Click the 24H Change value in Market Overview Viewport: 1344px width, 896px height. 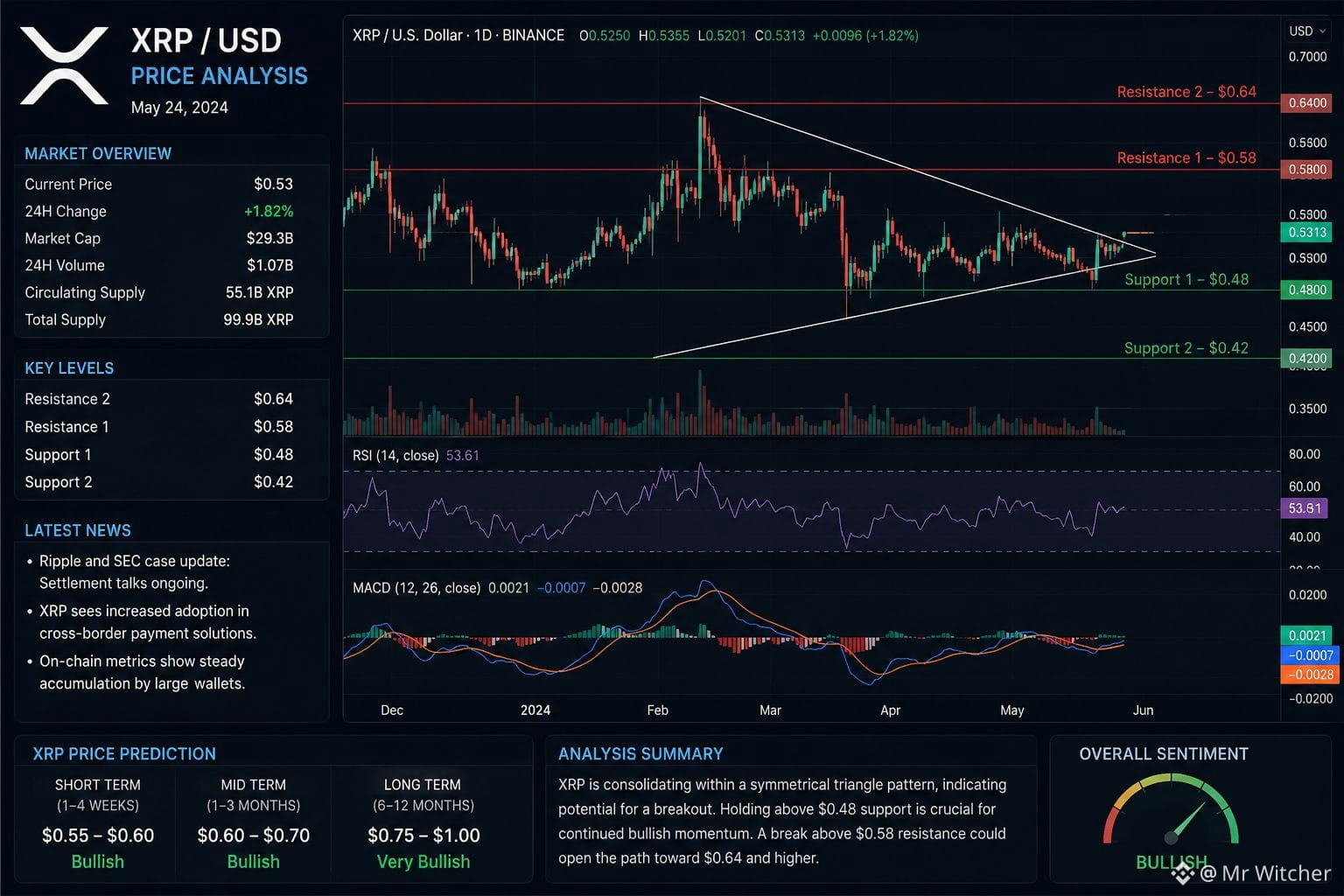click(269, 212)
